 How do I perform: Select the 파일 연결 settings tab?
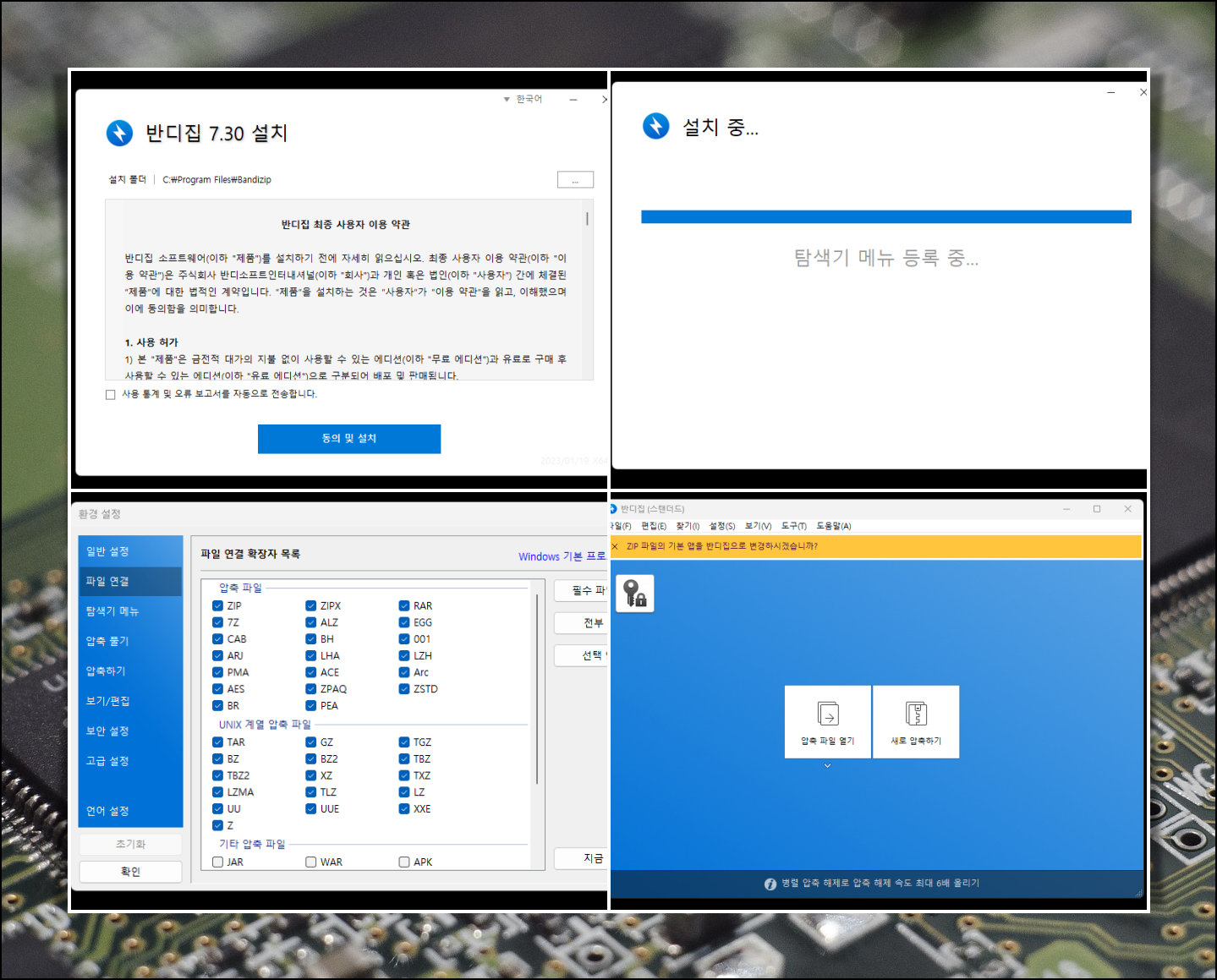tap(130, 582)
